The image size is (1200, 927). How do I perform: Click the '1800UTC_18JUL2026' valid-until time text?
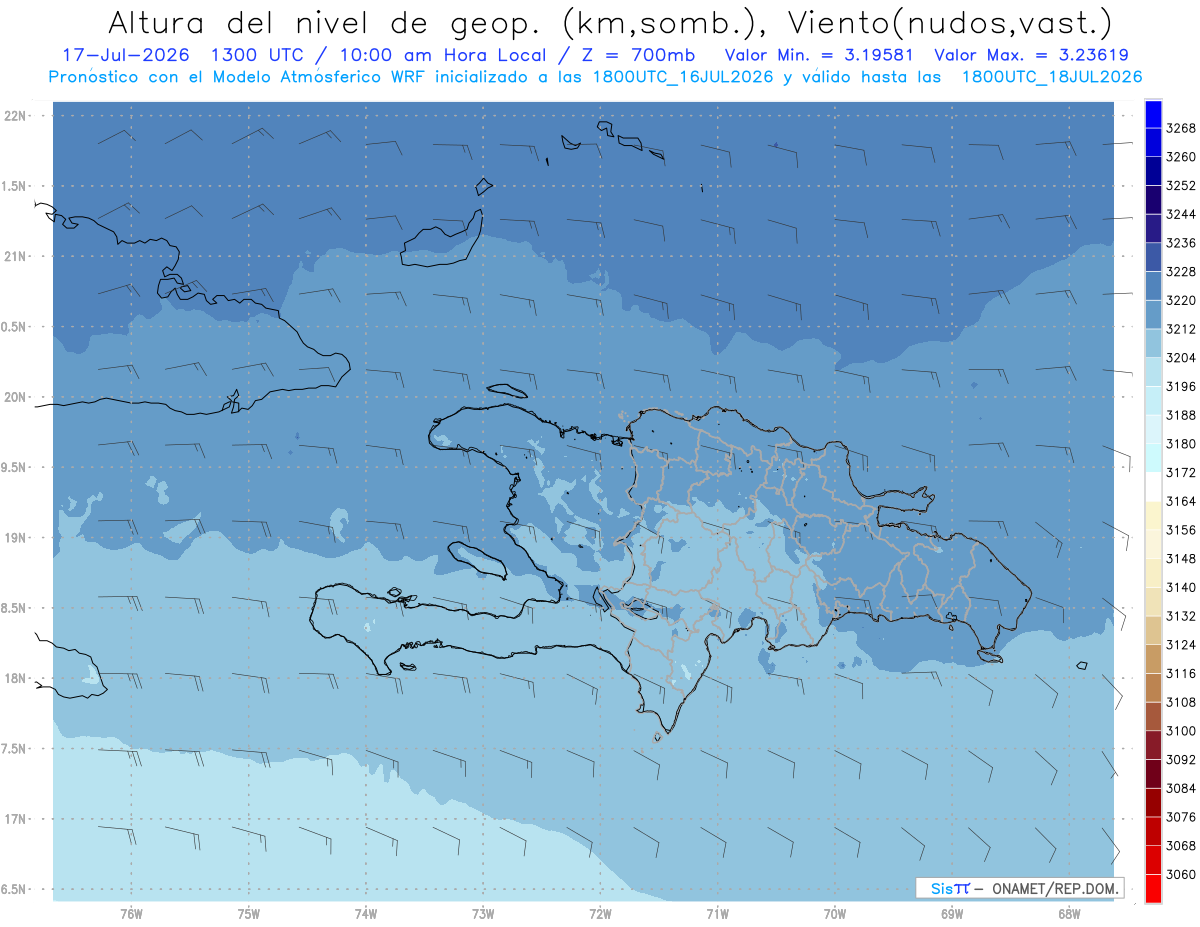pyautogui.click(x=1052, y=77)
